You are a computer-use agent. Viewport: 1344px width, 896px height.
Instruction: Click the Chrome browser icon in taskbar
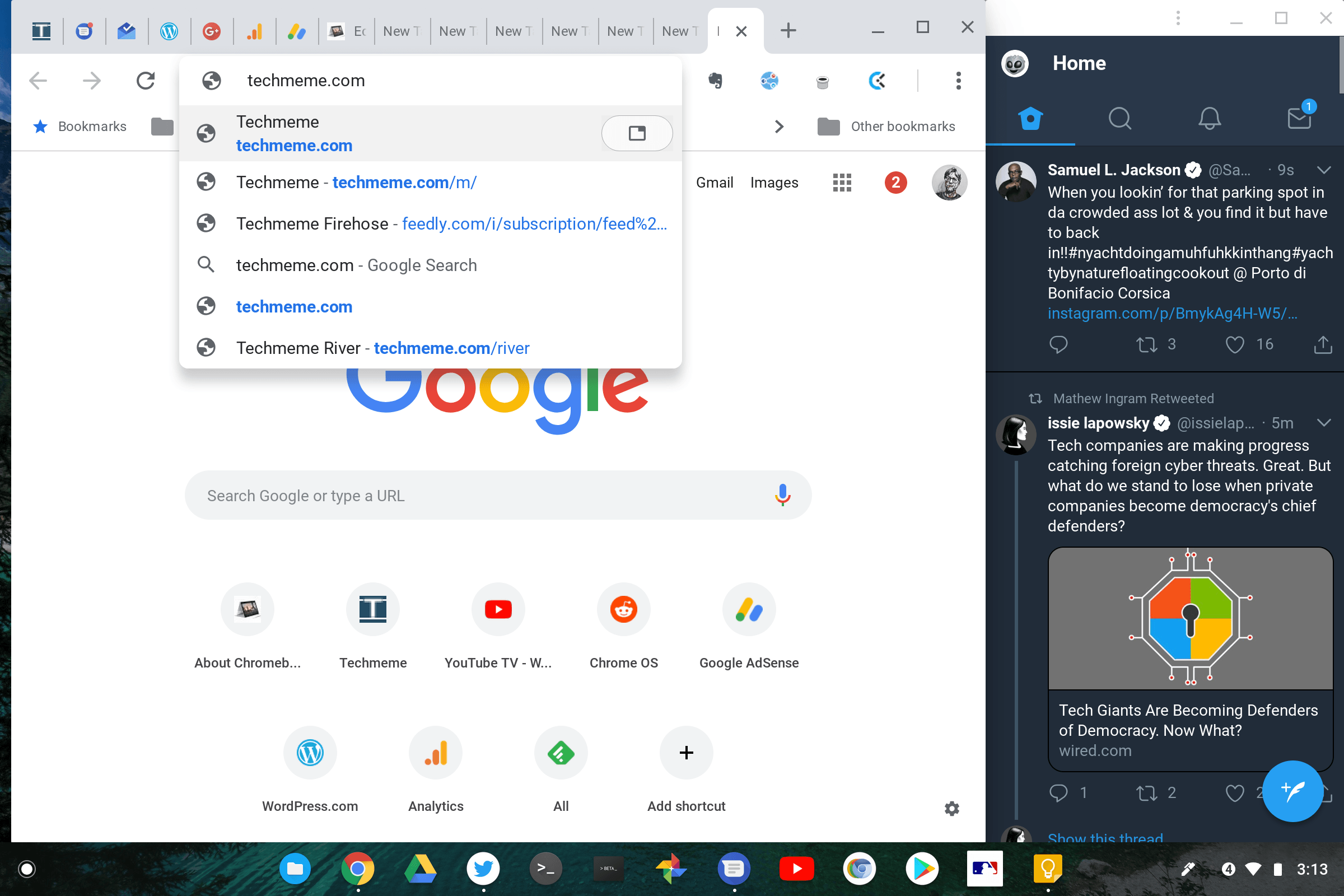click(x=360, y=868)
